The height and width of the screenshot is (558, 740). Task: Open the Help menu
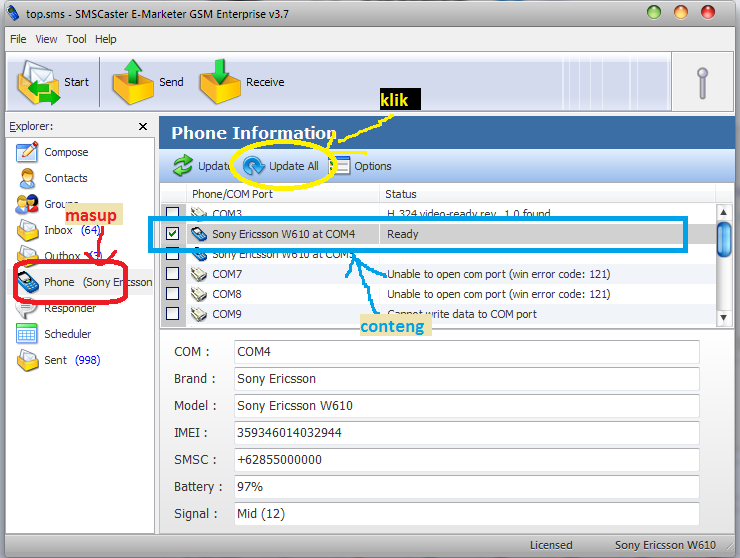106,39
